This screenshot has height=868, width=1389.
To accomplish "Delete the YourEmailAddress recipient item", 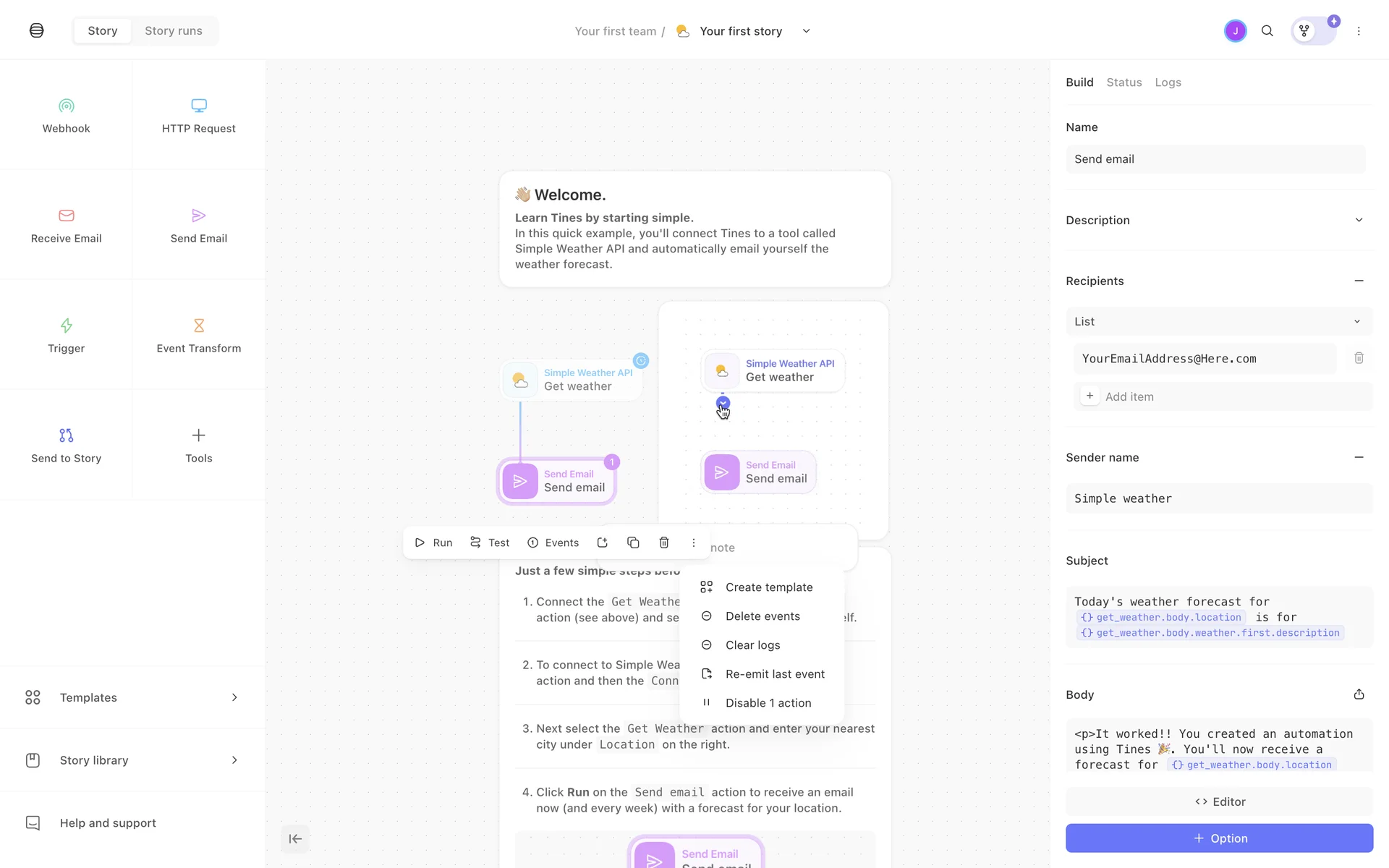I will pyautogui.click(x=1359, y=358).
